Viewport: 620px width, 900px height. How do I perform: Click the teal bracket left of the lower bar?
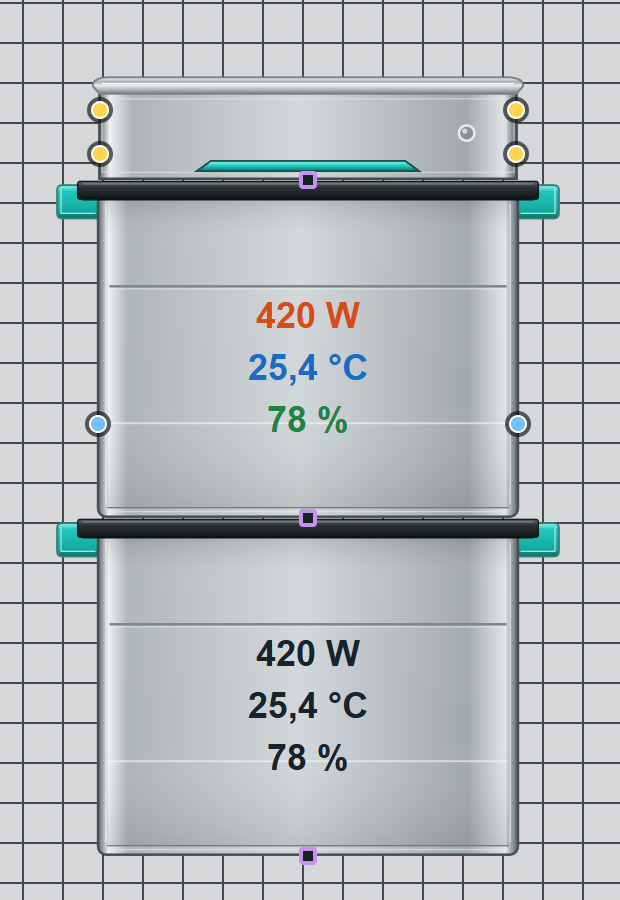click(x=78, y=540)
